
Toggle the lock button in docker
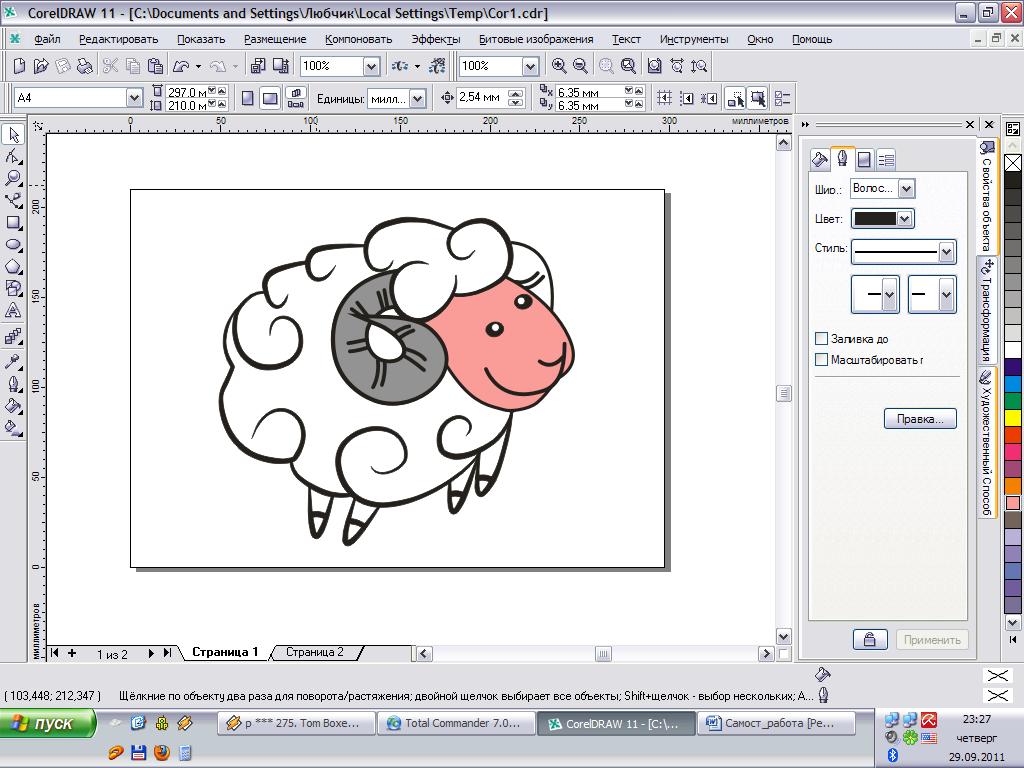[x=869, y=640]
